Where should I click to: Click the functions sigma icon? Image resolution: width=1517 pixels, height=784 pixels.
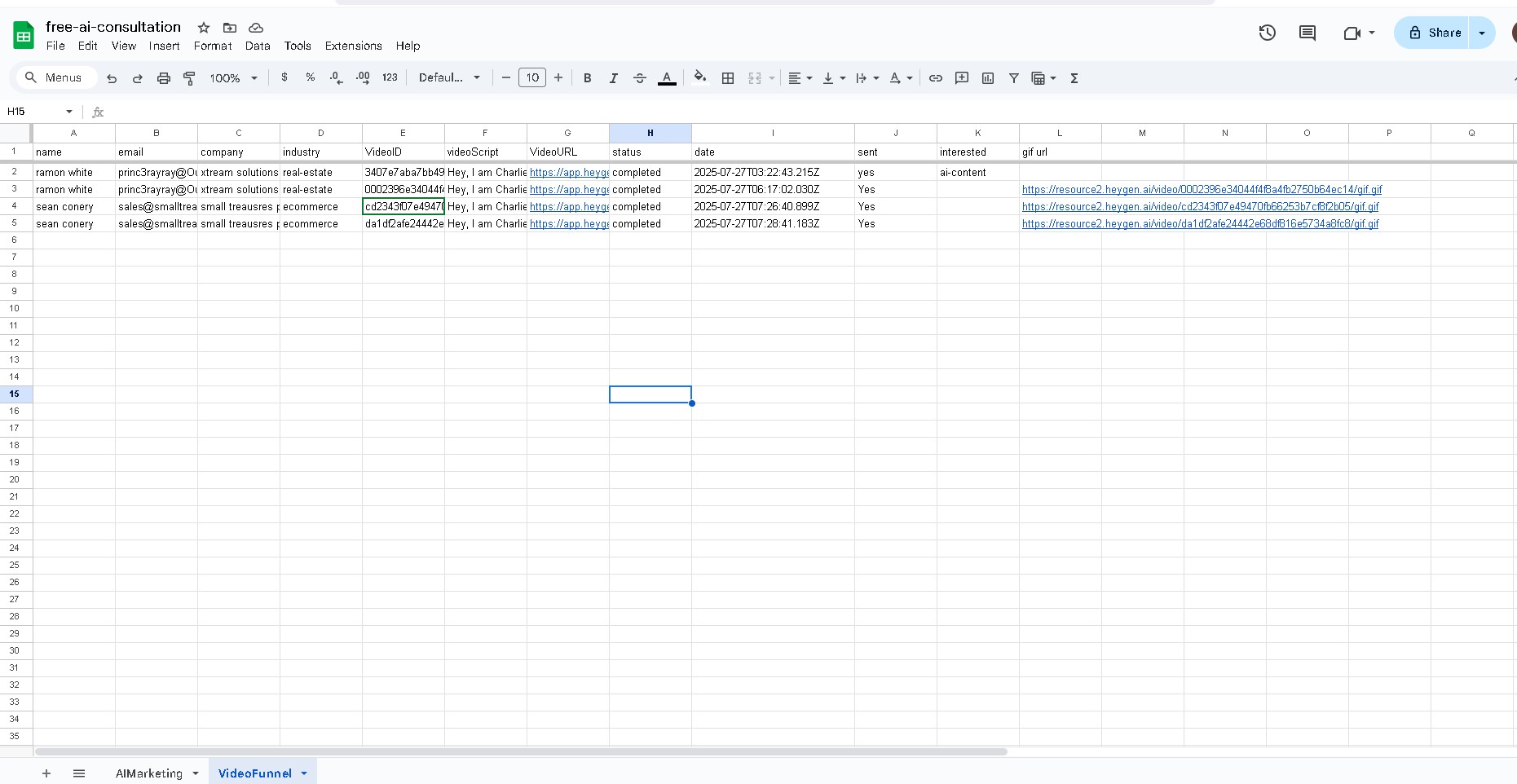[1074, 78]
